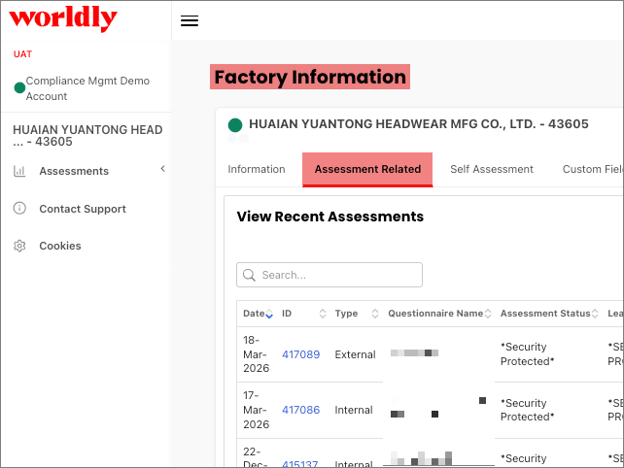
Task: Switch to the Information tab
Action: pyautogui.click(x=257, y=169)
